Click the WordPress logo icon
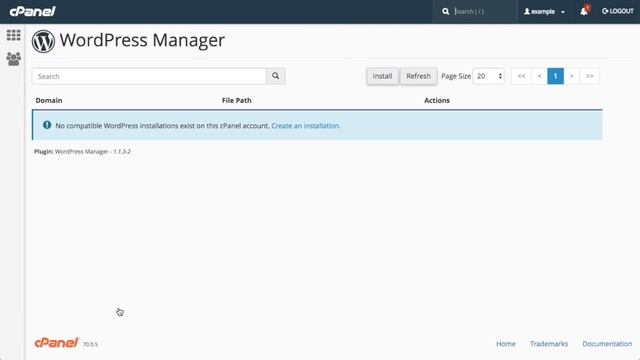 coord(43,41)
